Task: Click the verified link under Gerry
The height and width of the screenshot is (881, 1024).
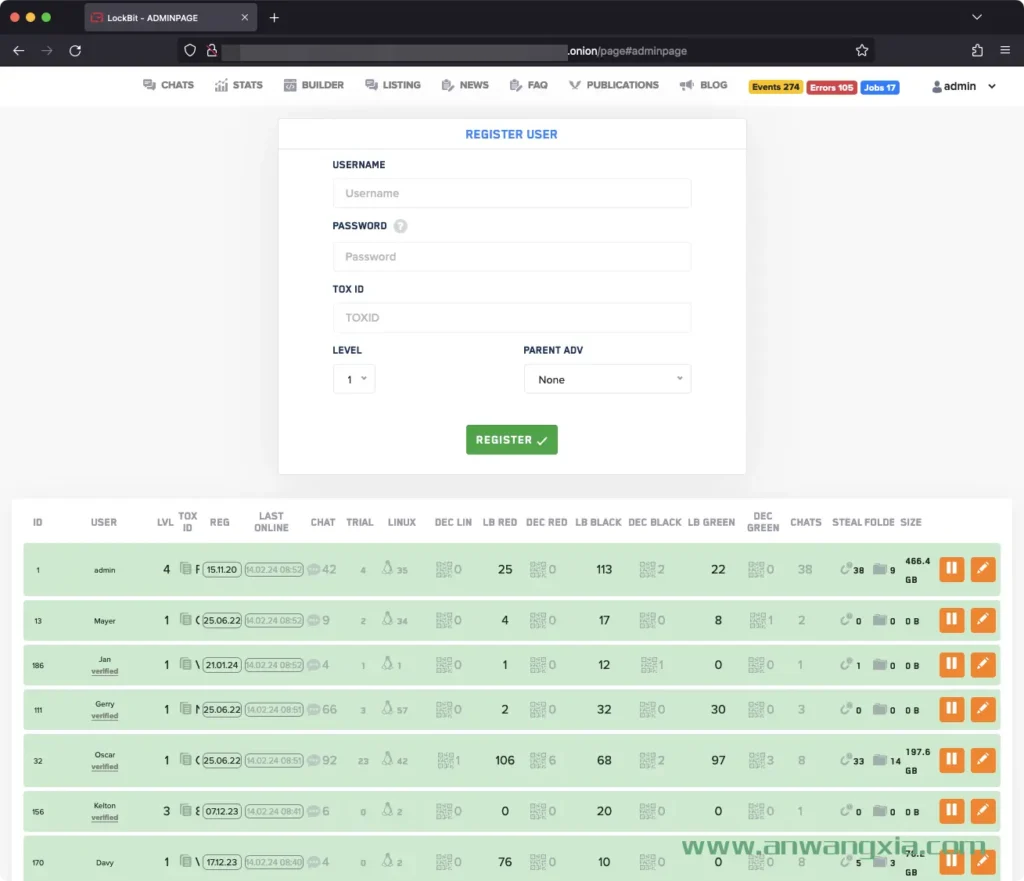Action: (x=104, y=716)
